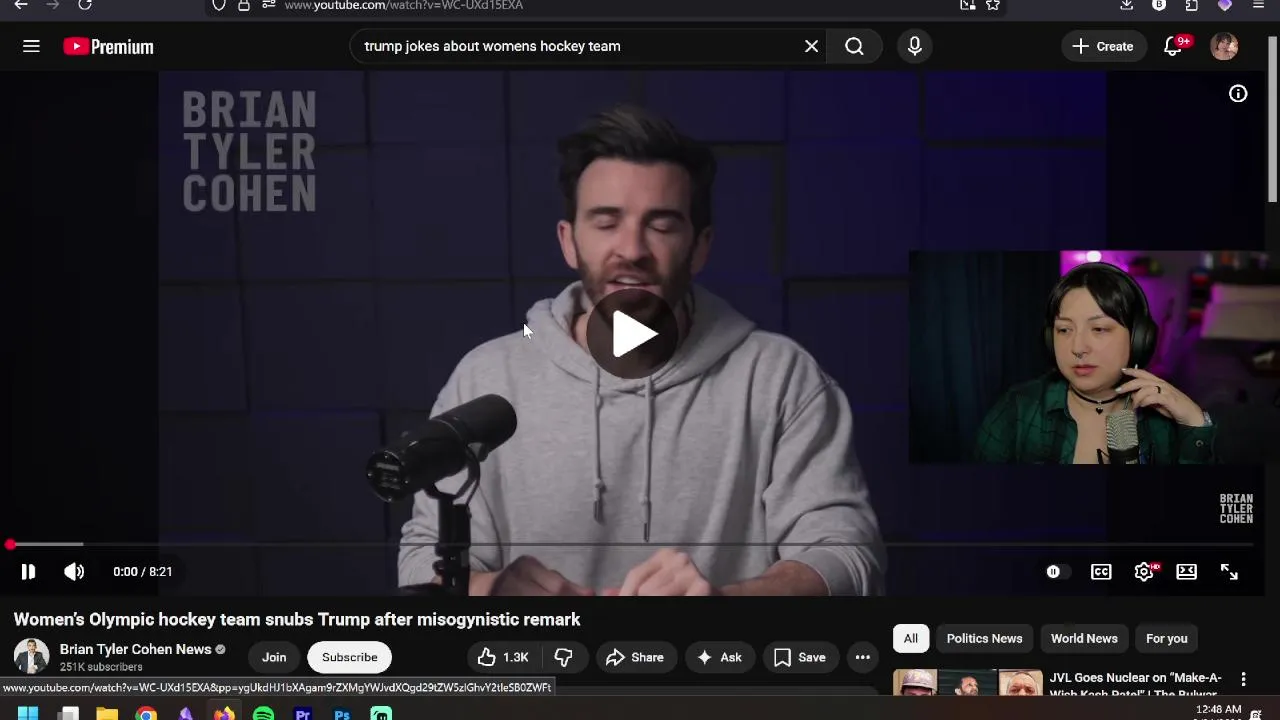The image size is (1280, 720).
Task: Open the Brian Tyler Cohen News channel link
Action: tap(135, 649)
